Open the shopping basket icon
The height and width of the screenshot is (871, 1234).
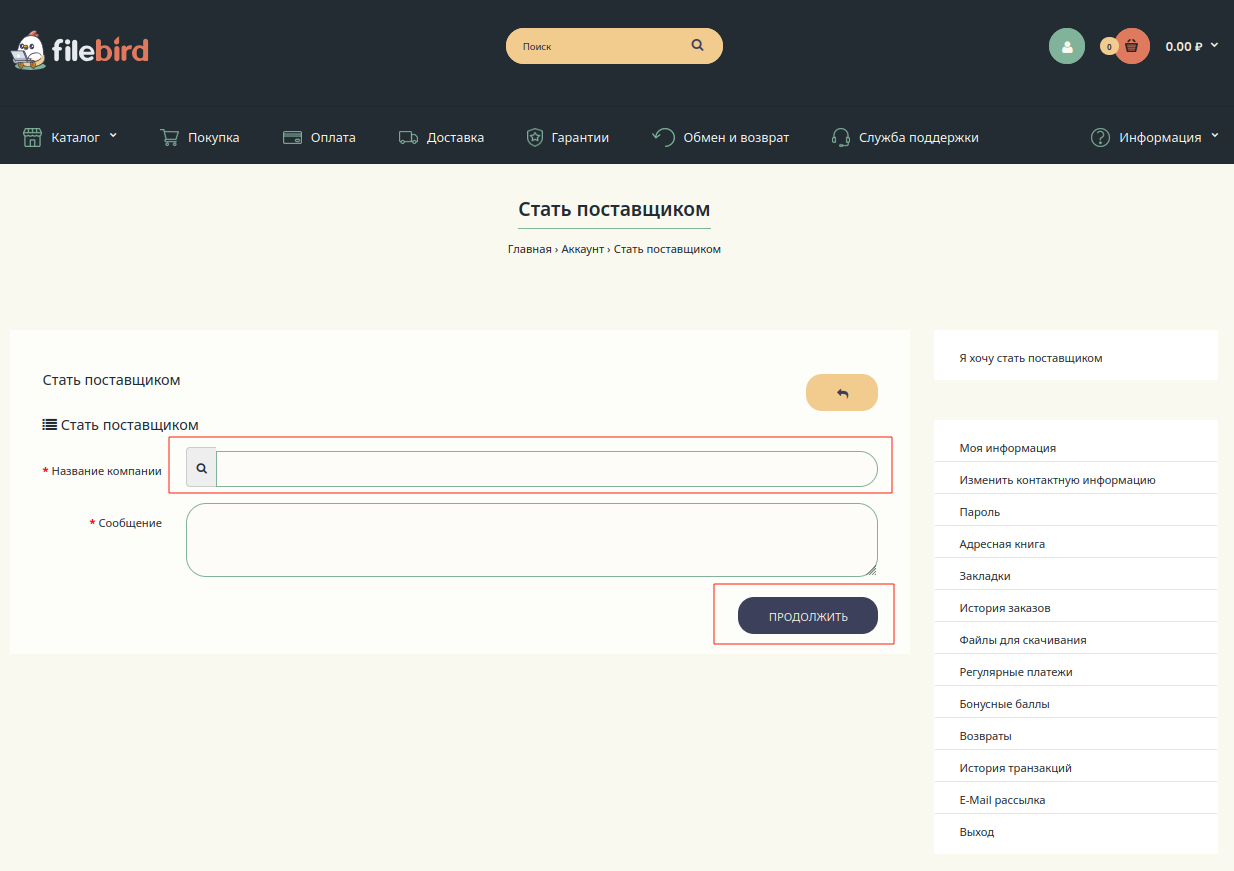pos(1132,46)
